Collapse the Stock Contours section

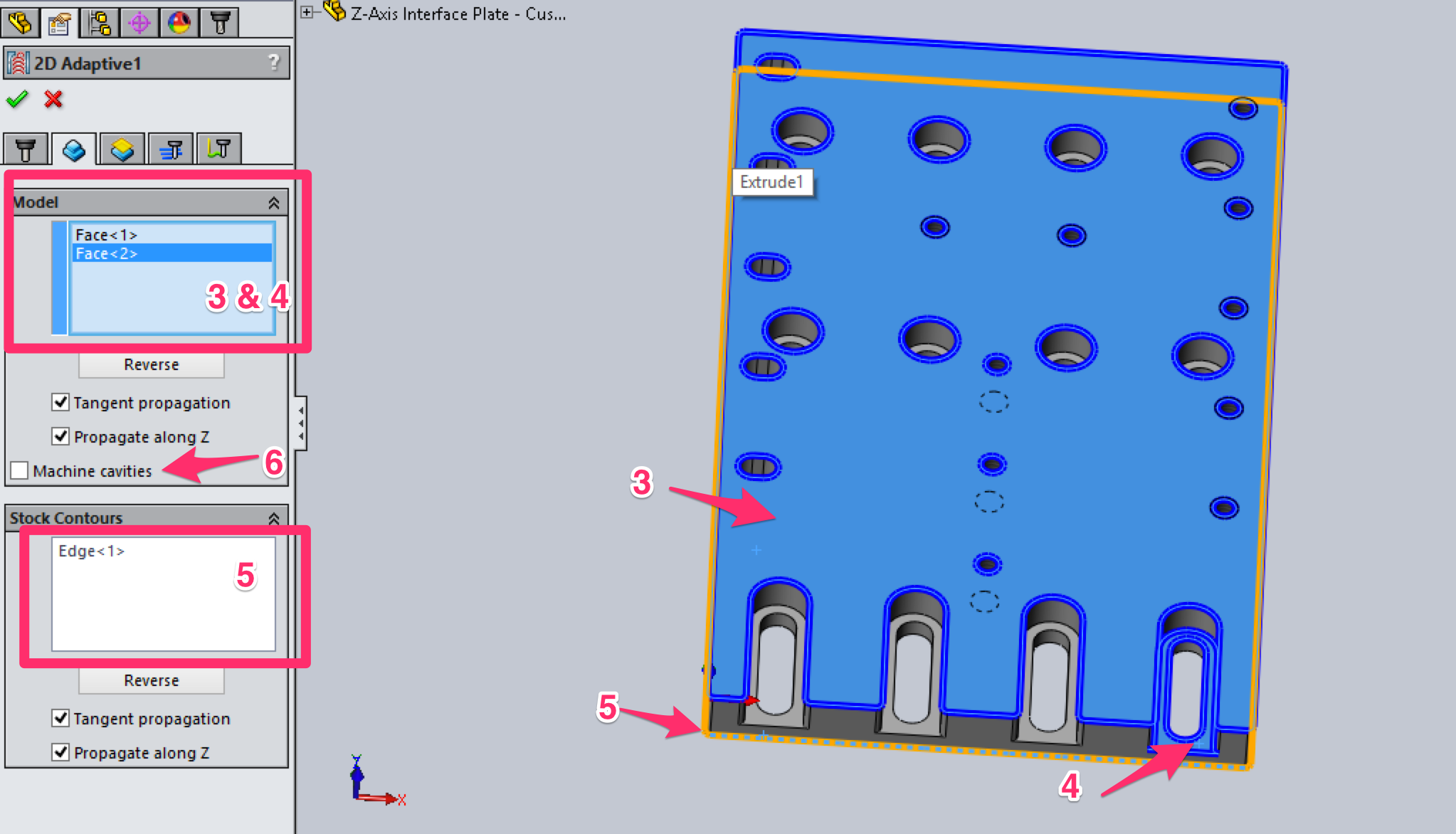click(x=274, y=518)
